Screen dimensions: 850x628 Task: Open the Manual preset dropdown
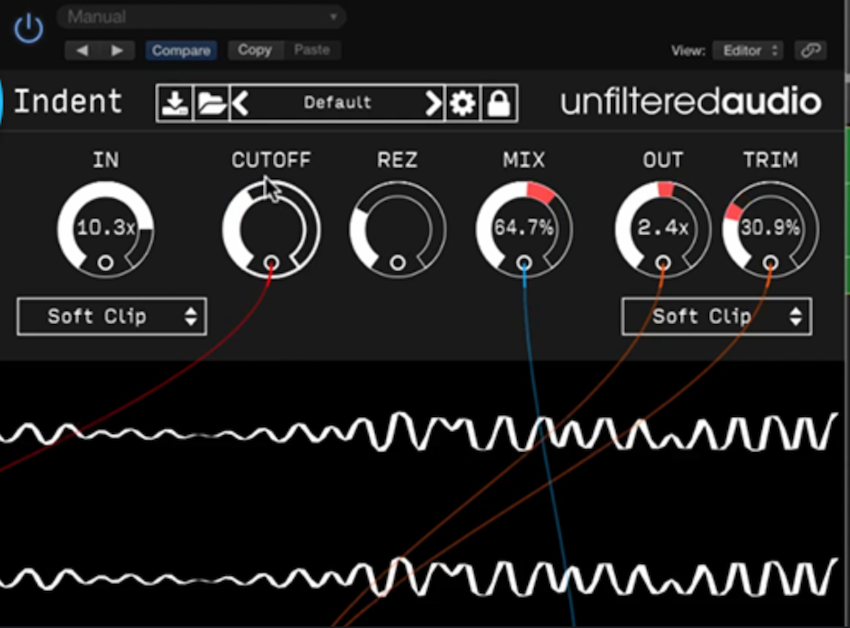pos(201,17)
